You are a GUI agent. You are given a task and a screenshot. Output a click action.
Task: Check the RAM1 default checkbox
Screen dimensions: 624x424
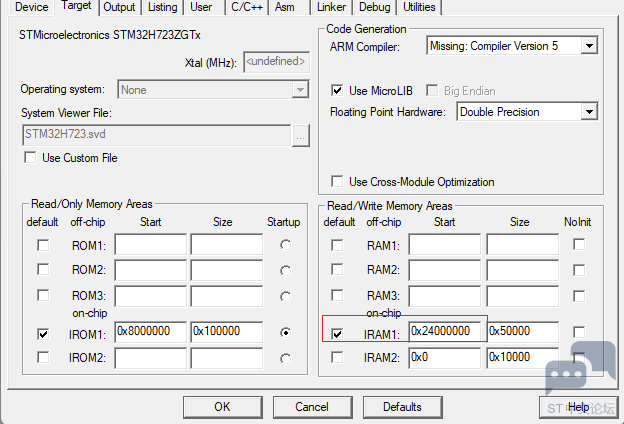click(x=337, y=245)
